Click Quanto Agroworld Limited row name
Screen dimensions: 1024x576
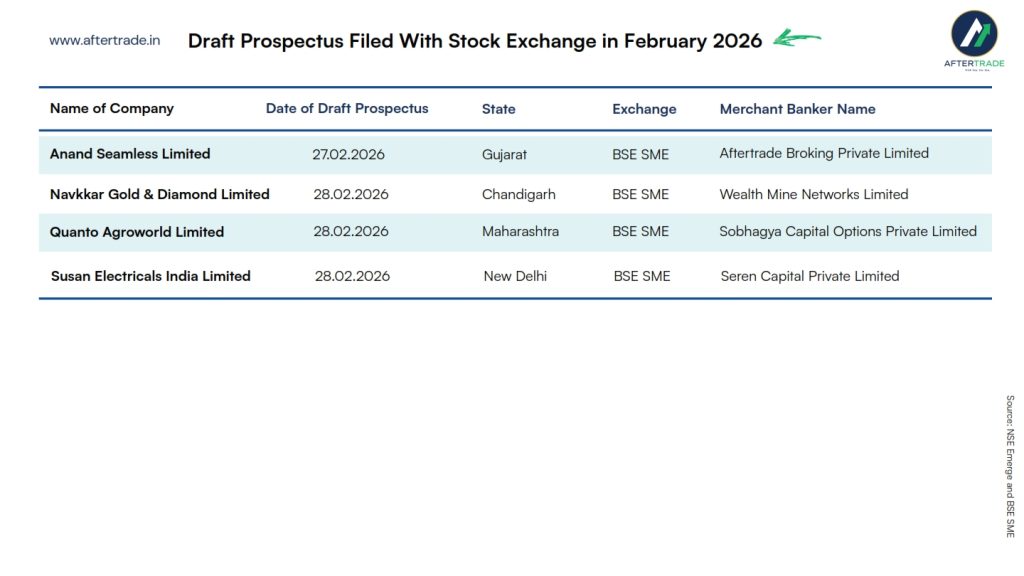click(x=137, y=232)
